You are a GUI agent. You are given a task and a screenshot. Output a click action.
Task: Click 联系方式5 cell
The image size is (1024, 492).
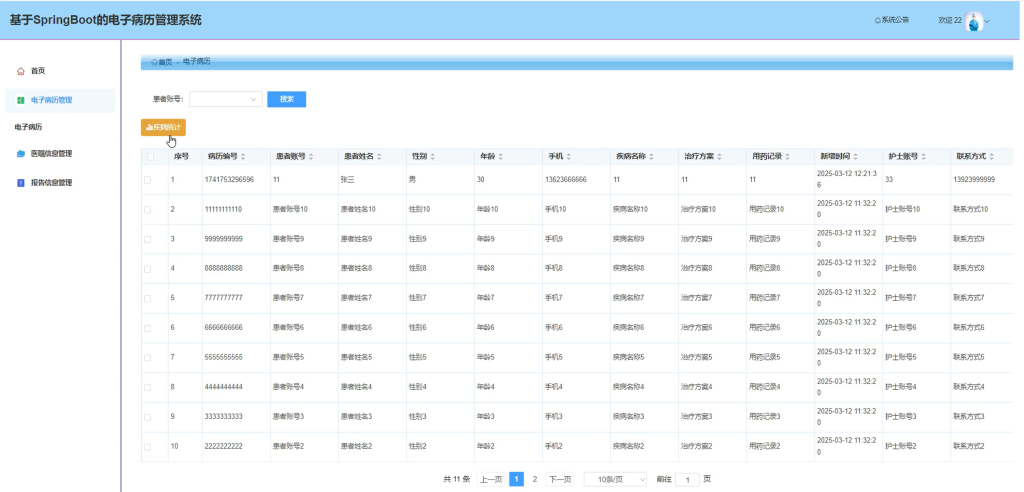(968, 358)
